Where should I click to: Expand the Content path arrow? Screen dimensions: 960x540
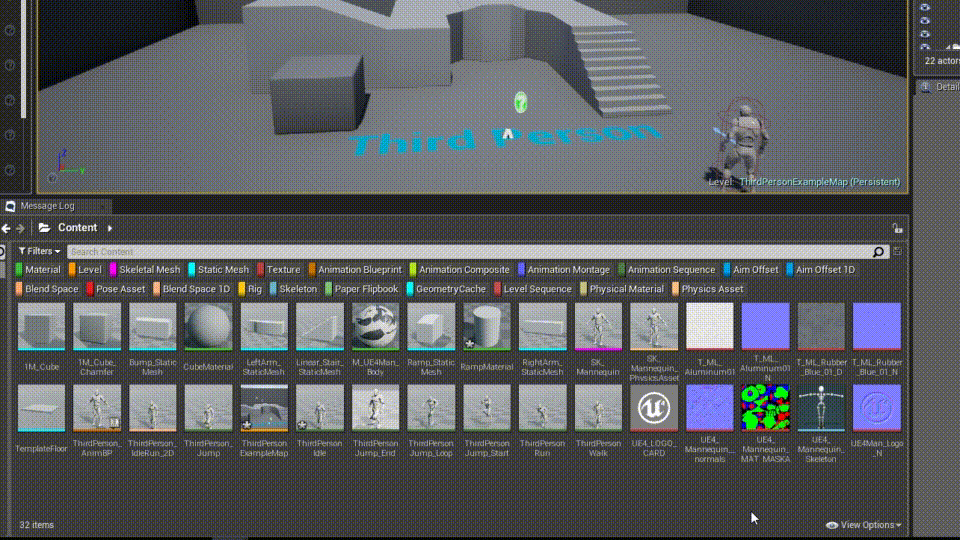click(110, 228)
